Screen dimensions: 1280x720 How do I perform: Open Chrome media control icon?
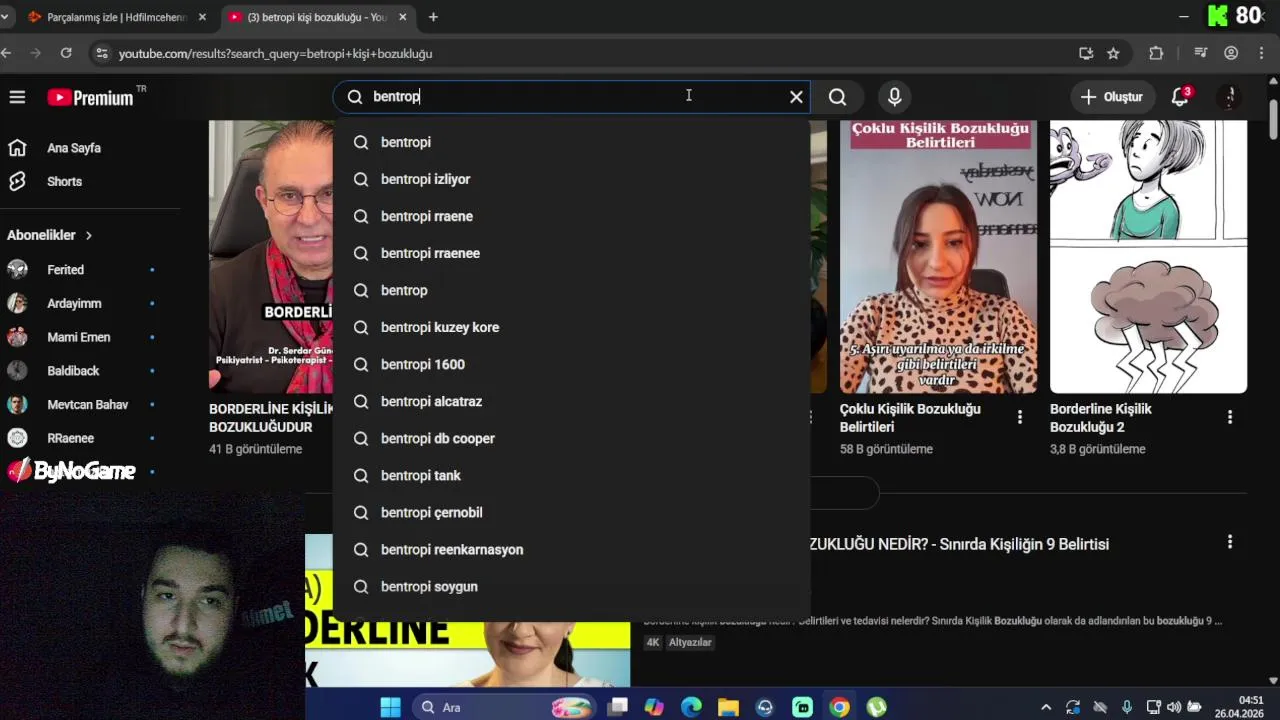pos(1201,53)
